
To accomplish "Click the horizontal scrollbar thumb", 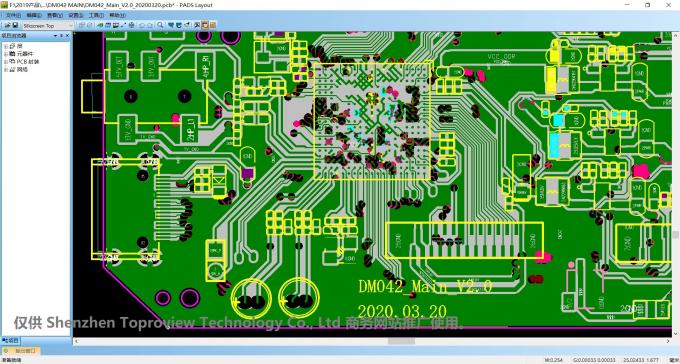I will [401, 341].
